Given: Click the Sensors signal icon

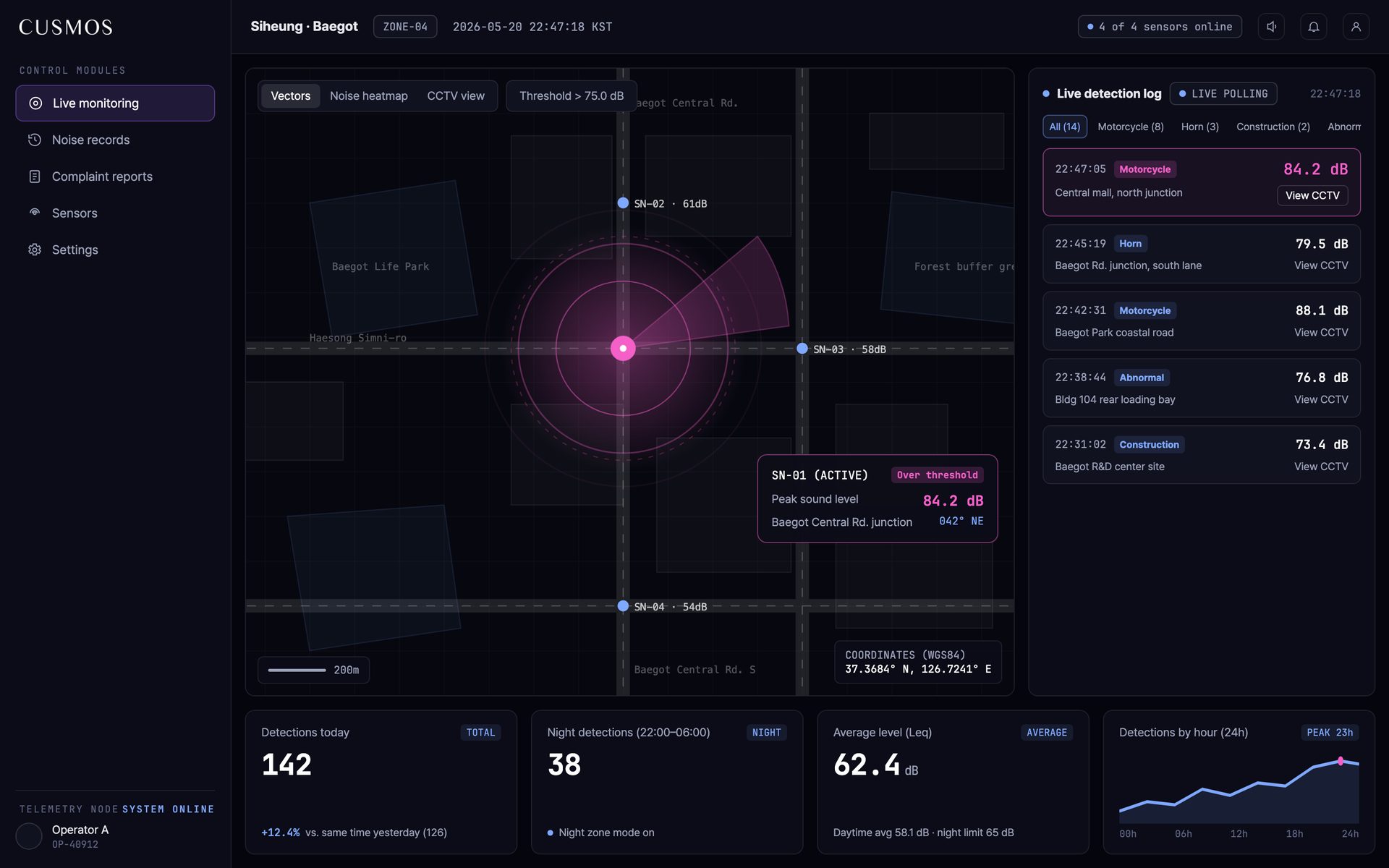Looking at the screenshot, I should (x=35, y=213).
